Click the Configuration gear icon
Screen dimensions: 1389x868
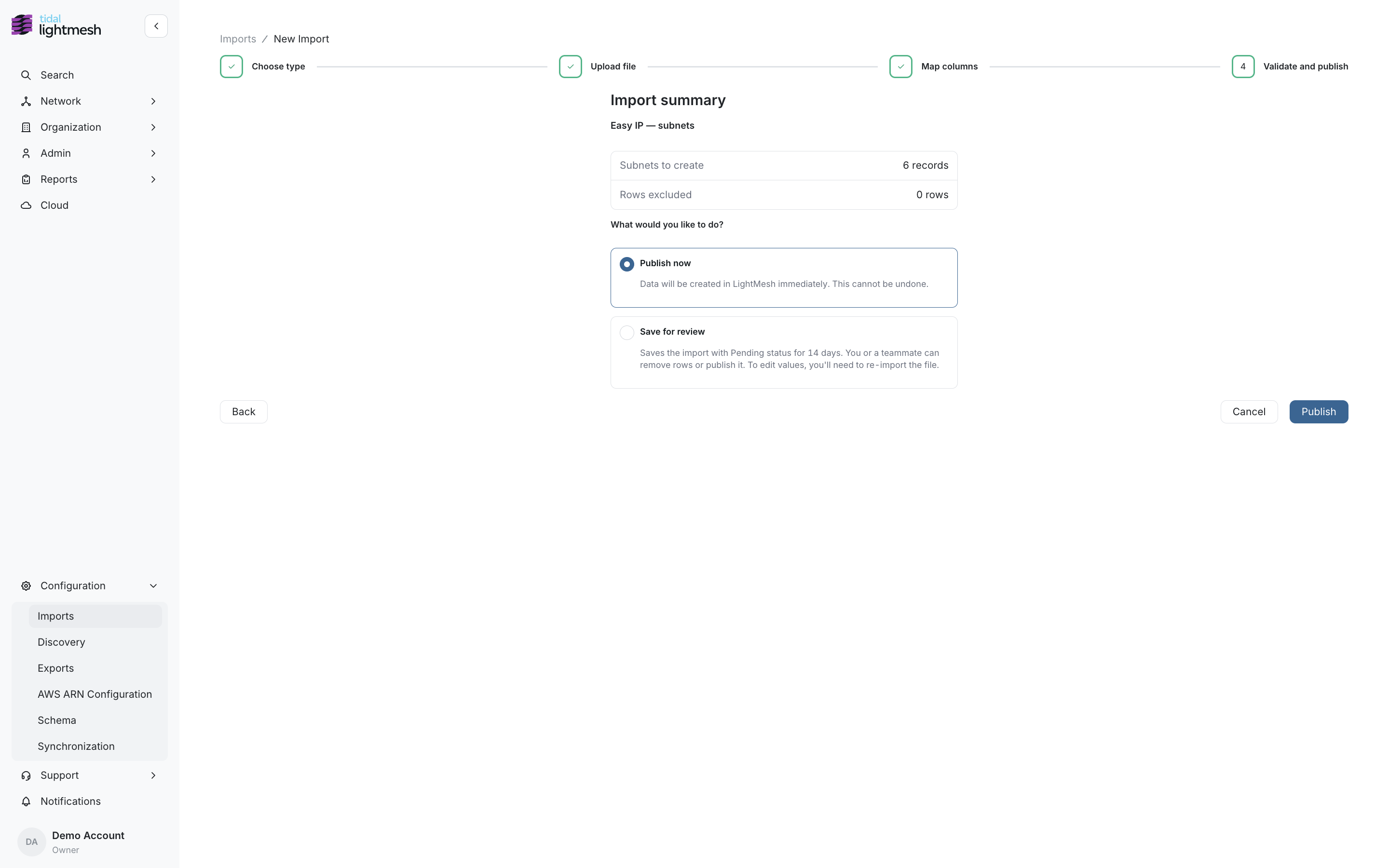[26, 585]
